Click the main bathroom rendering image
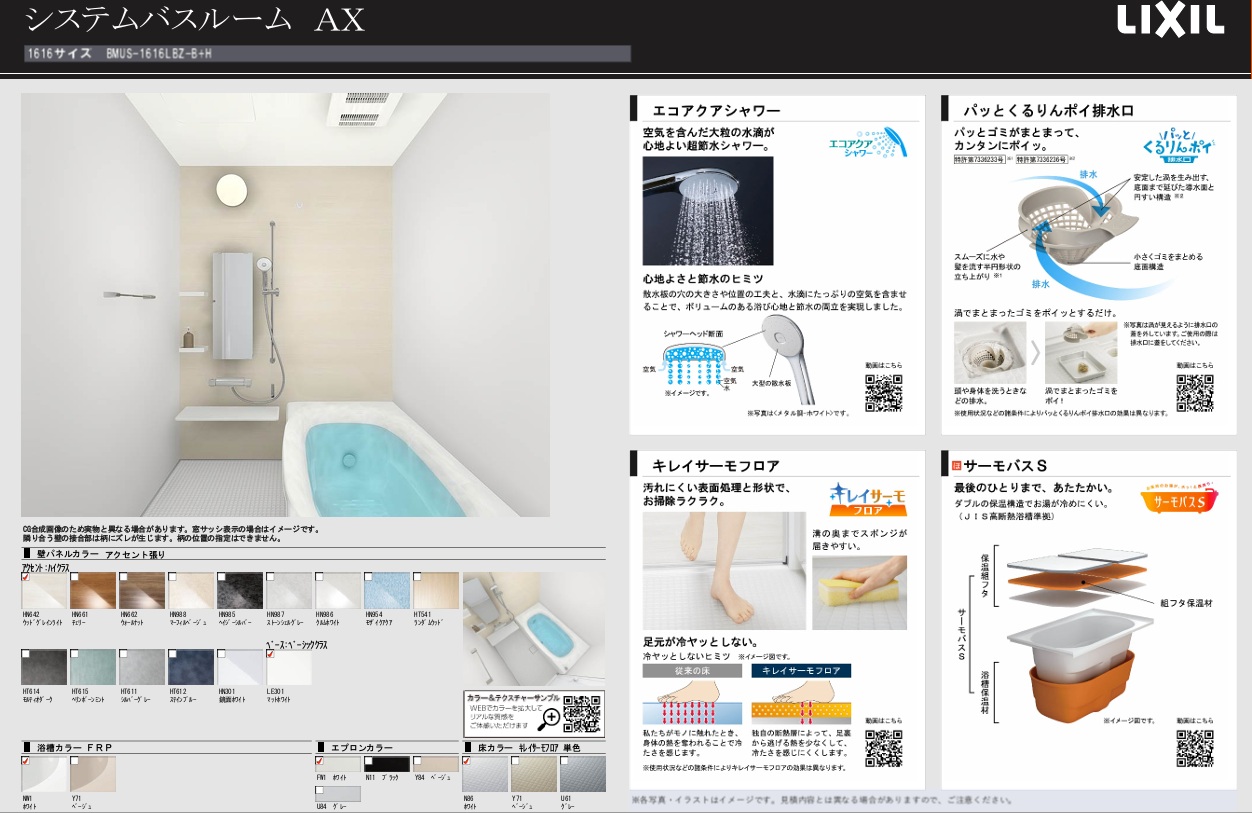 (285, 305)
